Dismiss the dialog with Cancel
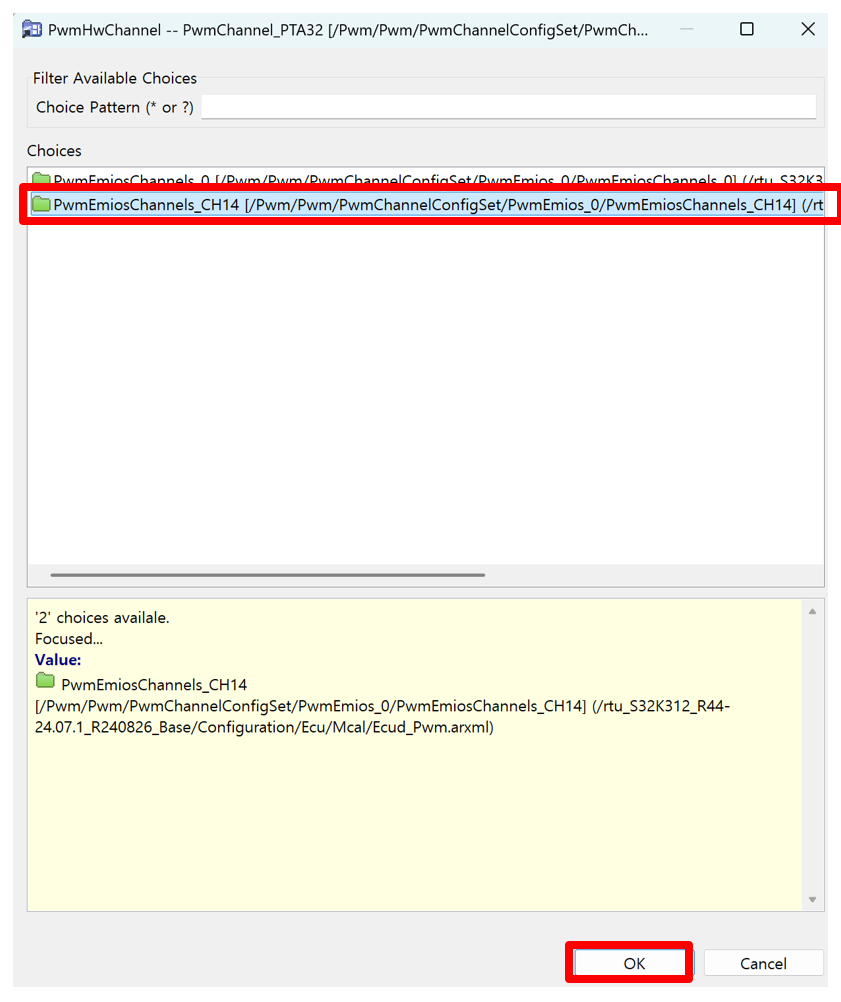This screenshot has height=1002, width=841. (763, 963)
